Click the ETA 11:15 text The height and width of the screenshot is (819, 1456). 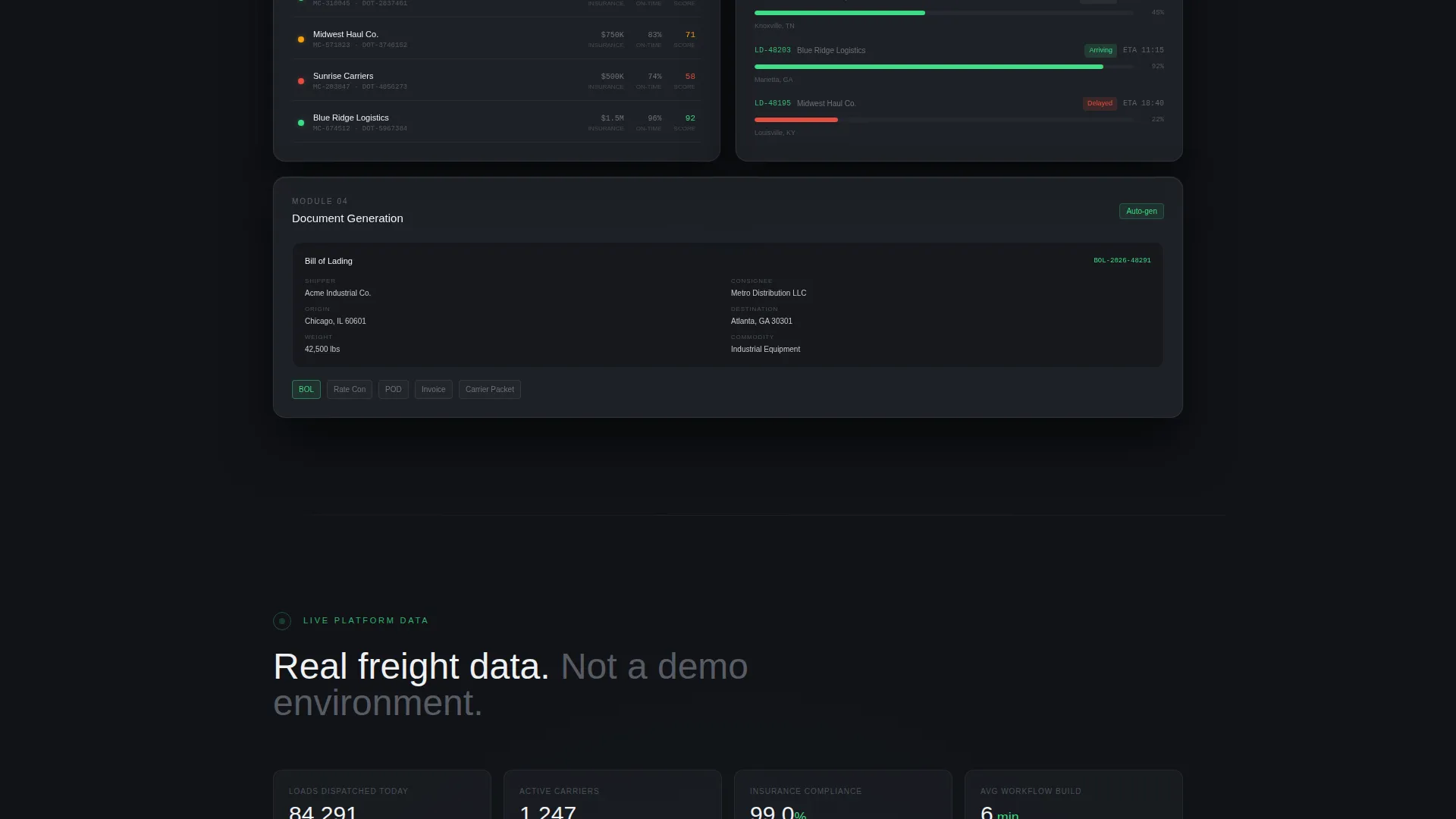1143,50
